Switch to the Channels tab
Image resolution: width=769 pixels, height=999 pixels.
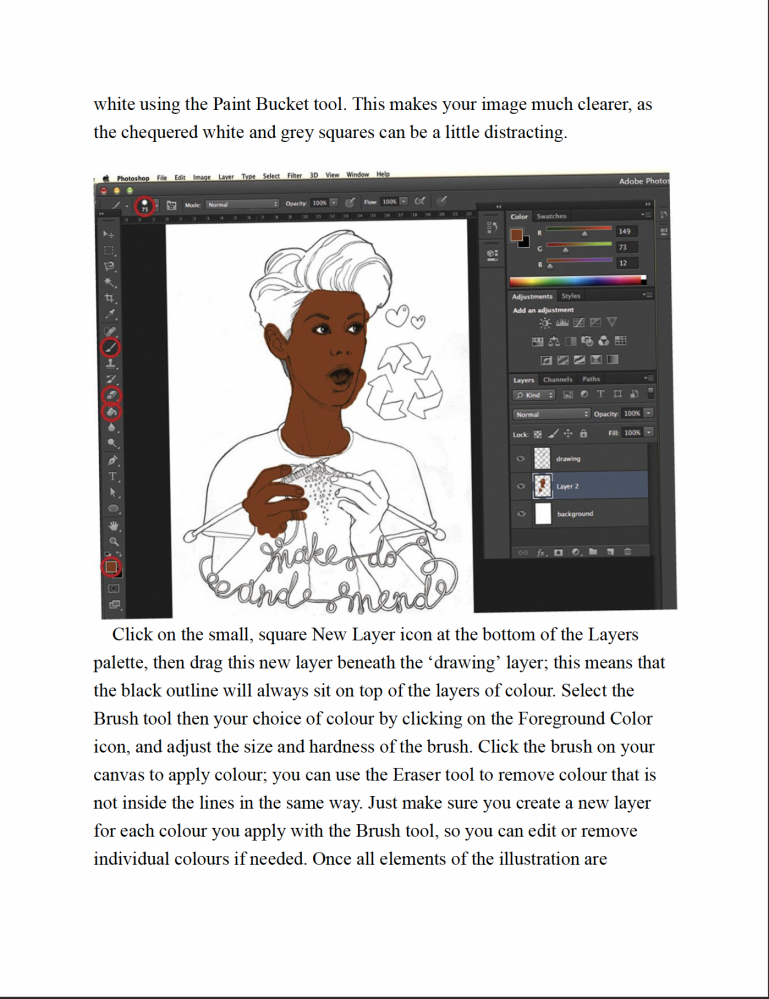click(x=555, y=380)
